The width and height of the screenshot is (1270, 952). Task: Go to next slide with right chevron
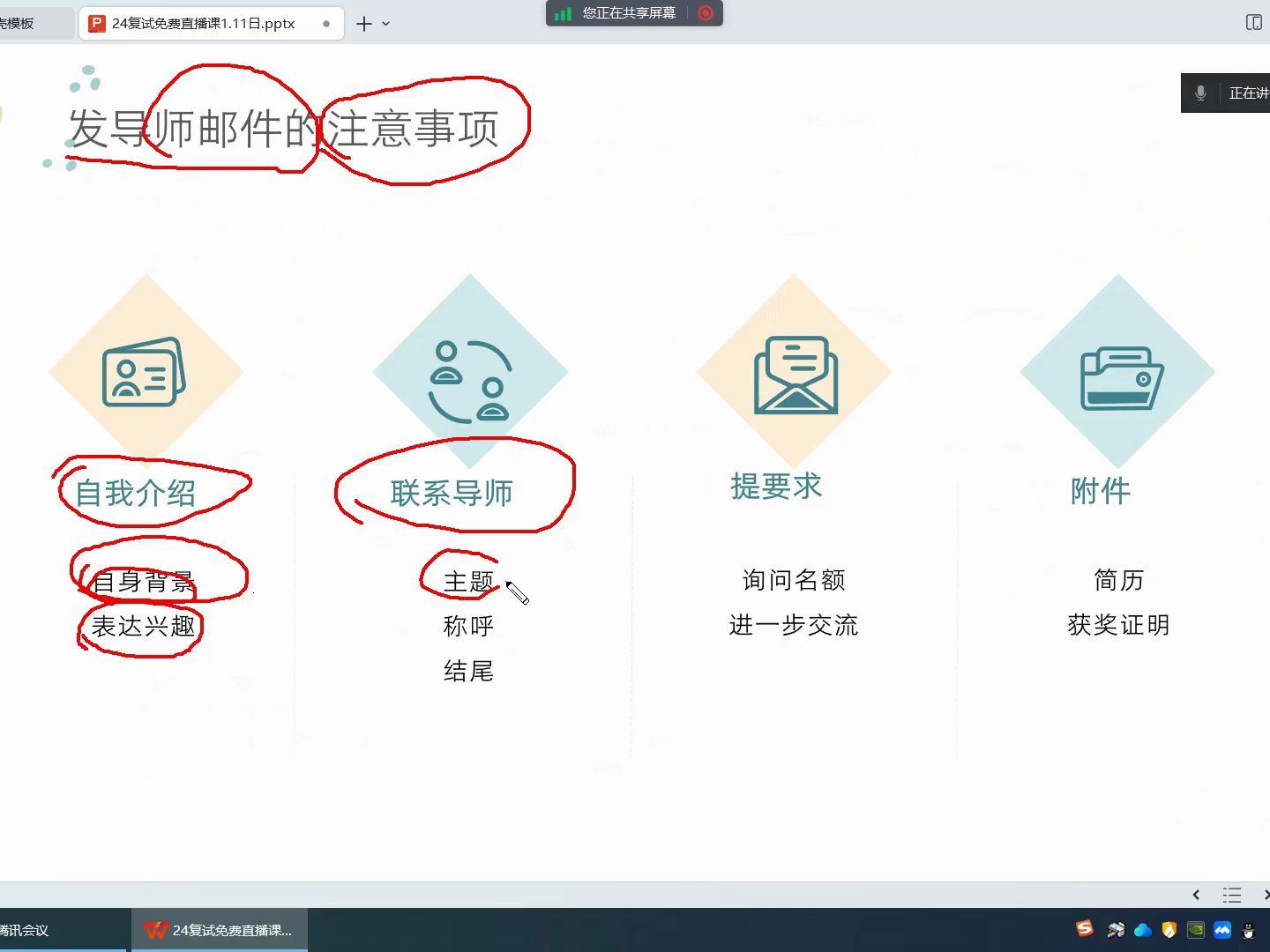[1266, 895]
